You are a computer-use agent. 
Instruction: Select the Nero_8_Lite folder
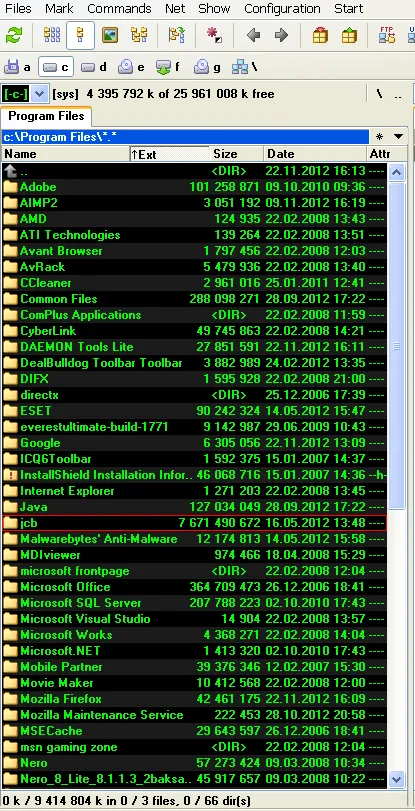click(x=194, y=779)
